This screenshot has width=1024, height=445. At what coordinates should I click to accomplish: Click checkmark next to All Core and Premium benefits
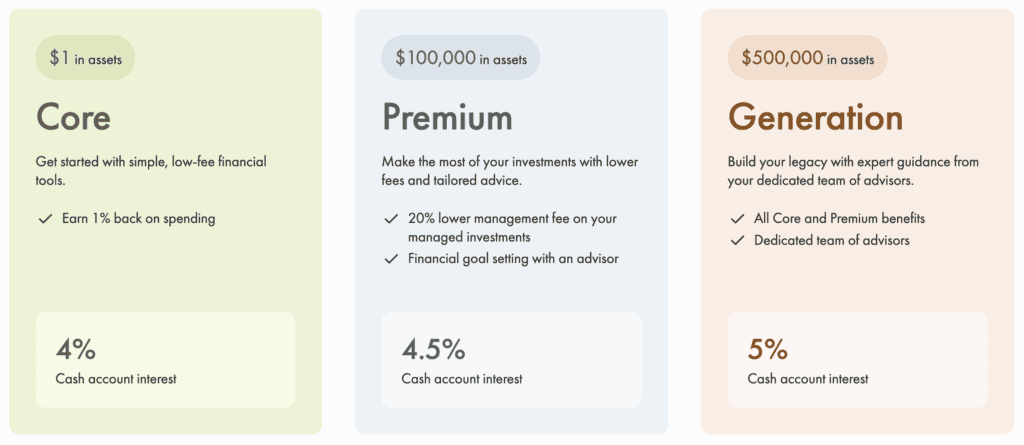pyautogui.click(x=737, y=218)
